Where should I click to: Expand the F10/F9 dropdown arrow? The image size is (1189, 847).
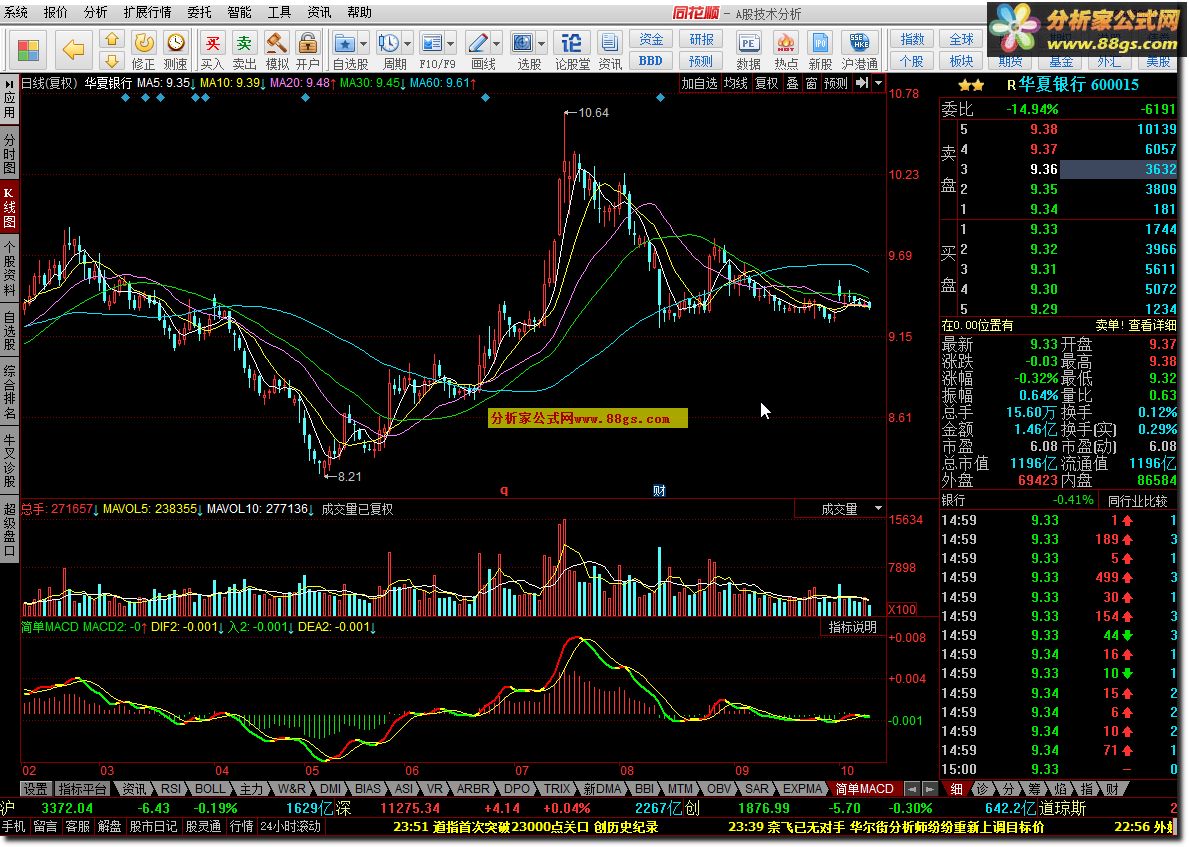pyautogui.click(x=450, y=44)
